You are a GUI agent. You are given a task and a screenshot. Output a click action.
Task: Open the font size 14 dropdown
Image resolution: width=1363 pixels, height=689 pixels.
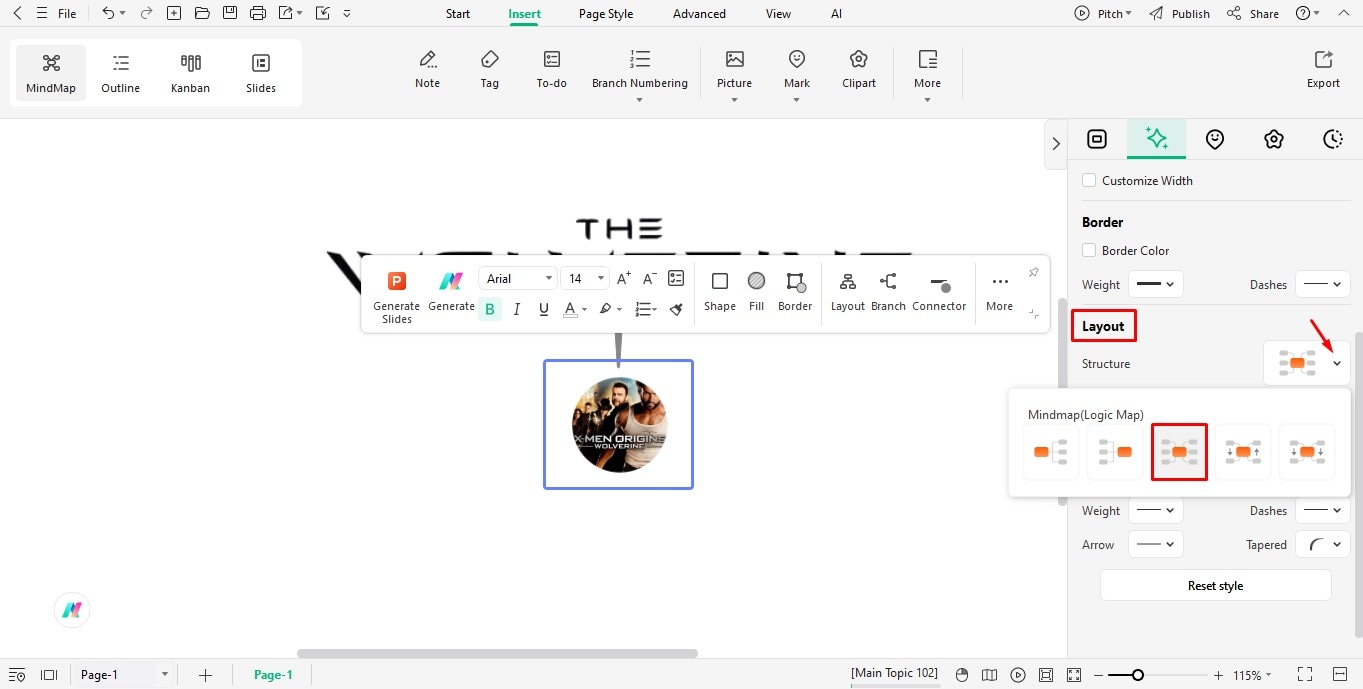click(x=585, y=278)
